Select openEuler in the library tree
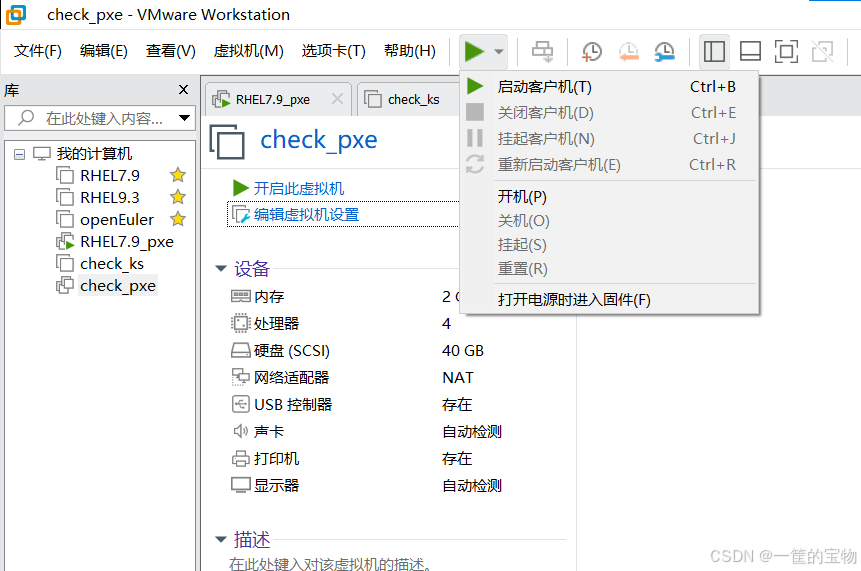 pos(117,220)
